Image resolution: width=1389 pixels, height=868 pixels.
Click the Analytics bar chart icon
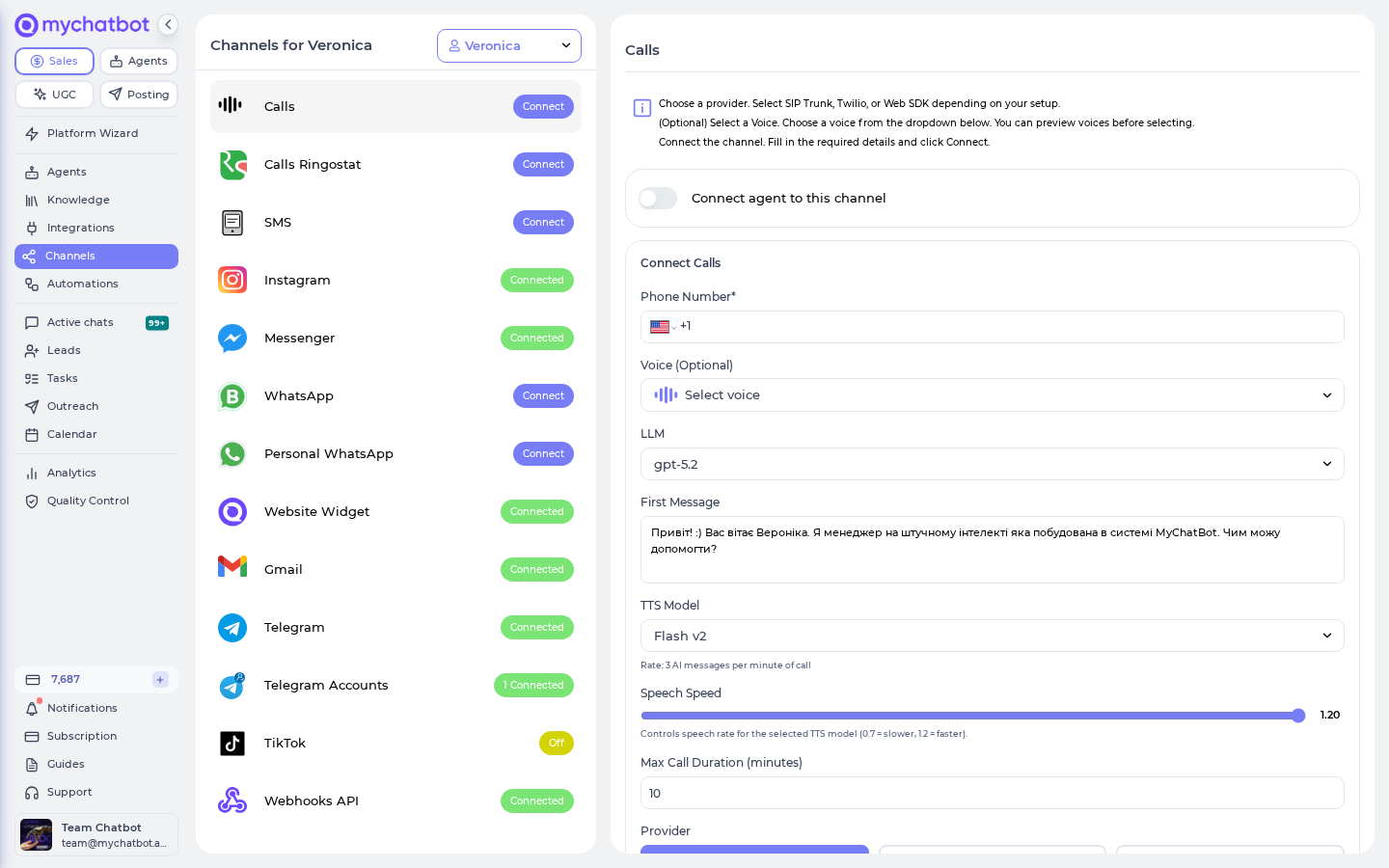(32, 474)
